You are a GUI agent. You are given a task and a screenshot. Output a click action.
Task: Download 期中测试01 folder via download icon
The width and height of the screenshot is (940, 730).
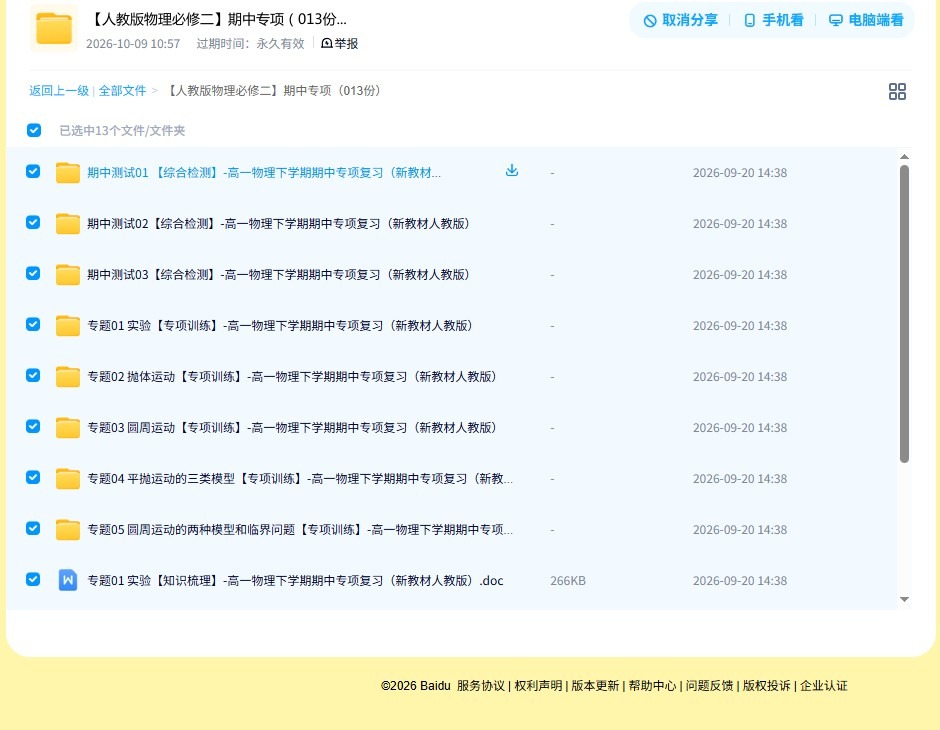coord(511,171)
